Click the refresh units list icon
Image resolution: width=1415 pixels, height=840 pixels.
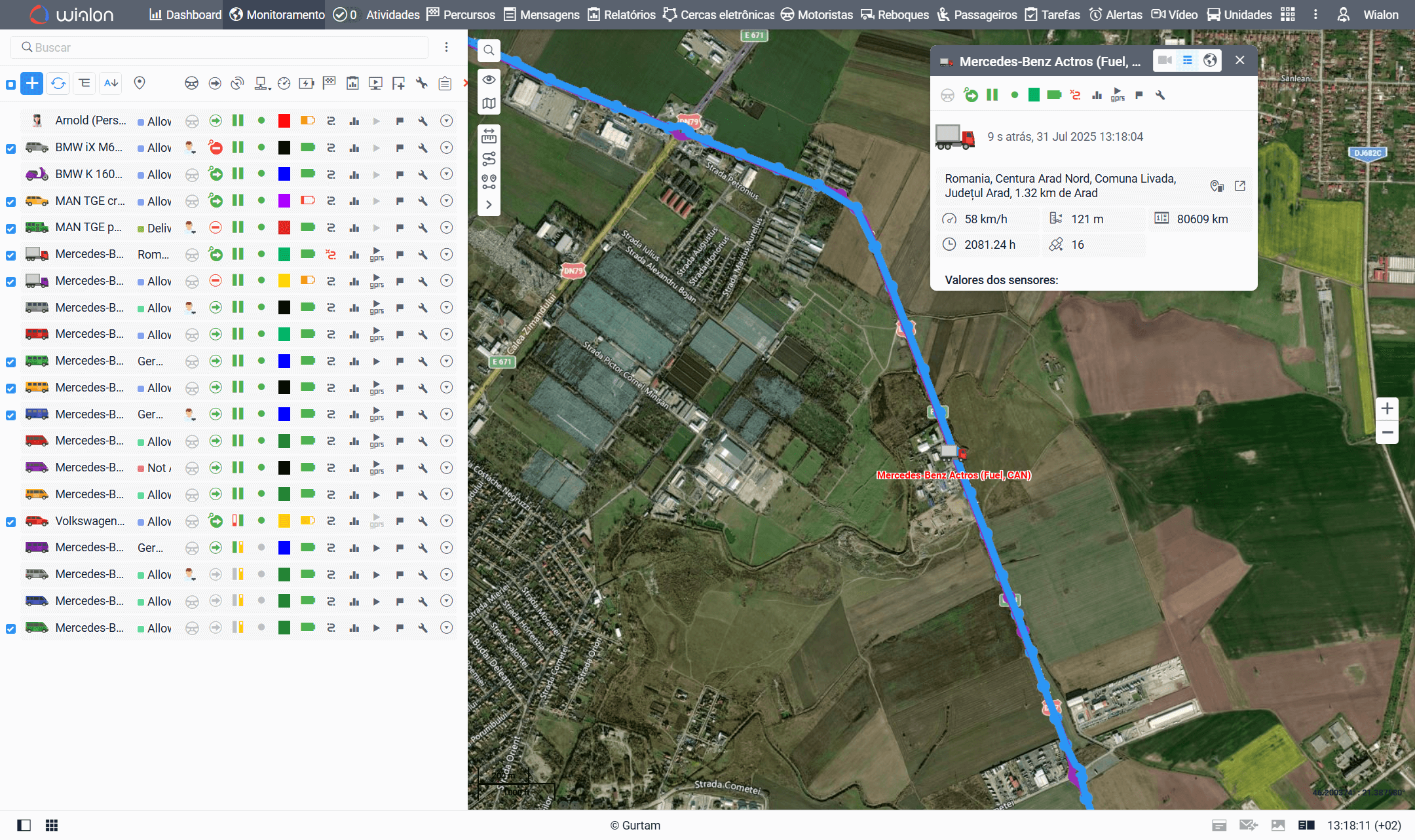(58, 83)
